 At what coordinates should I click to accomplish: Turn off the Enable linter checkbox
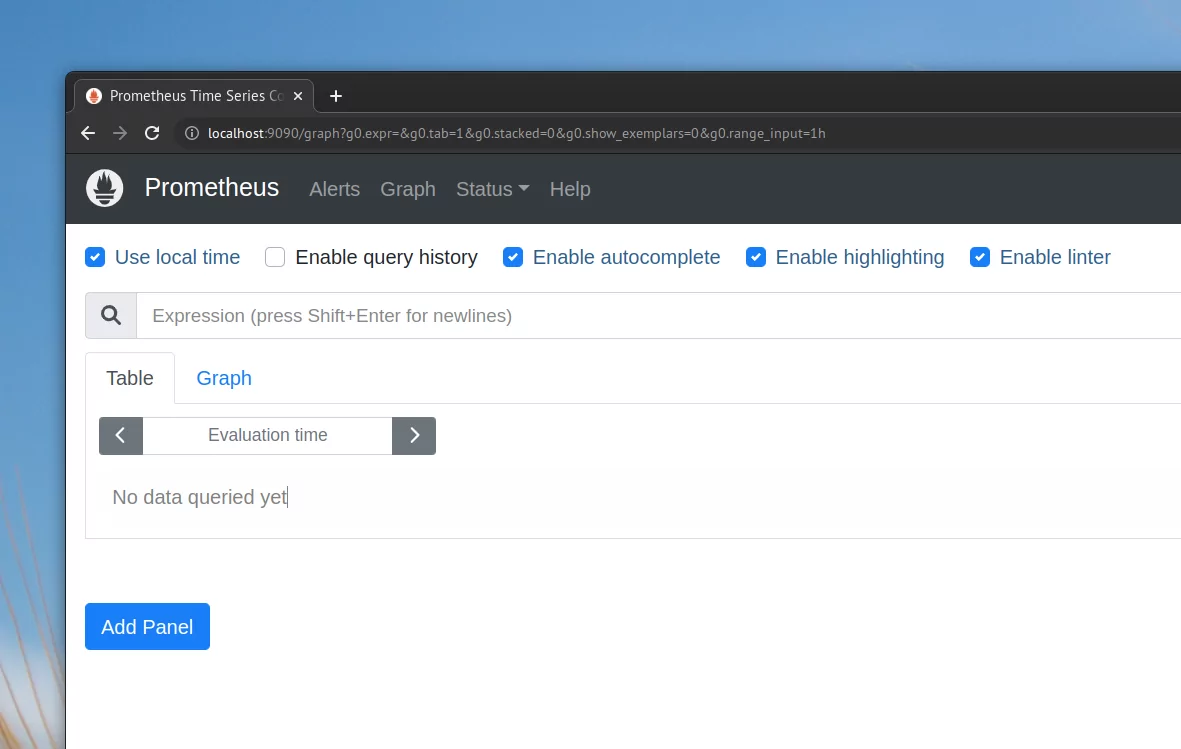click(980, 257)
